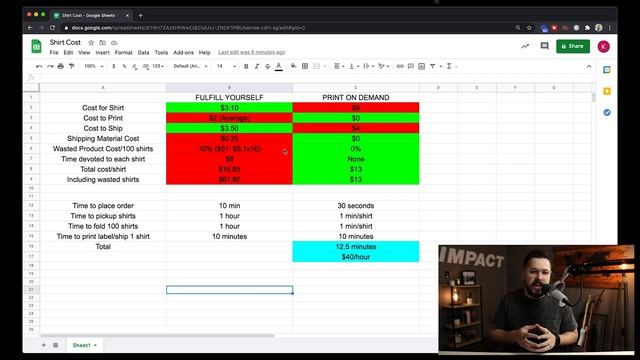Image resolution: width=640 pixels, height=360 pixels.
Task: Open the Google account avatar
Action: coord(604,47)
